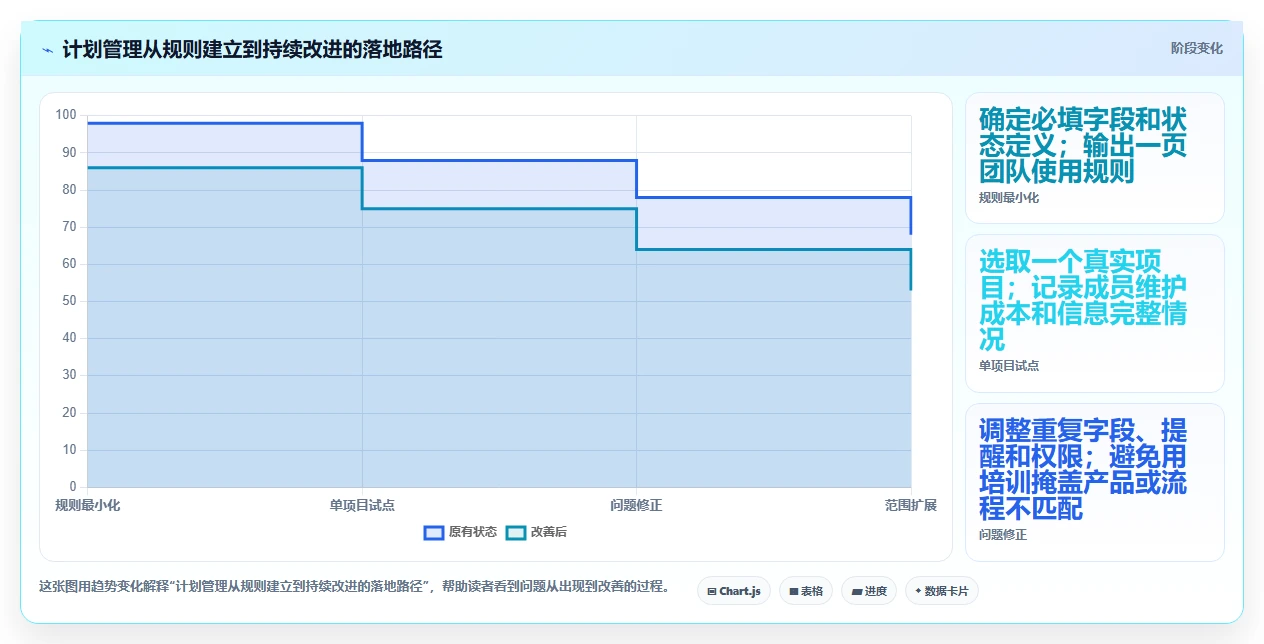Open the 单项目试点 card
Viewport: 1264px width, 644px height.
[1094, 313]
